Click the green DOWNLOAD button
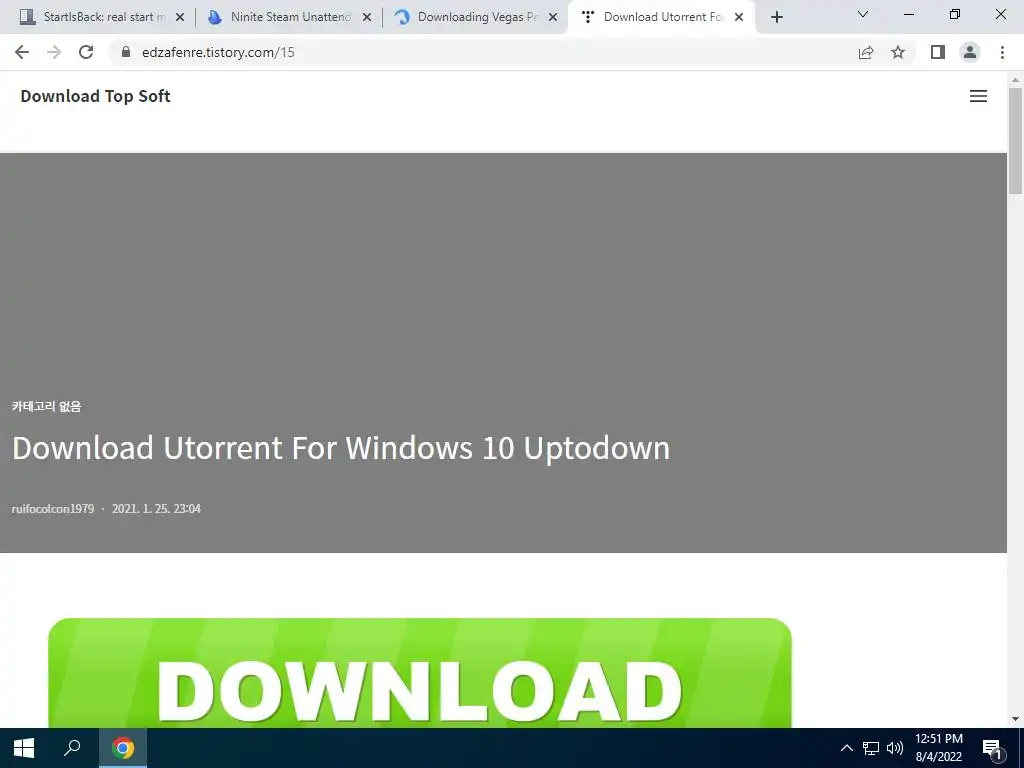The image size is (1024, 768). [x=420, y=673]
